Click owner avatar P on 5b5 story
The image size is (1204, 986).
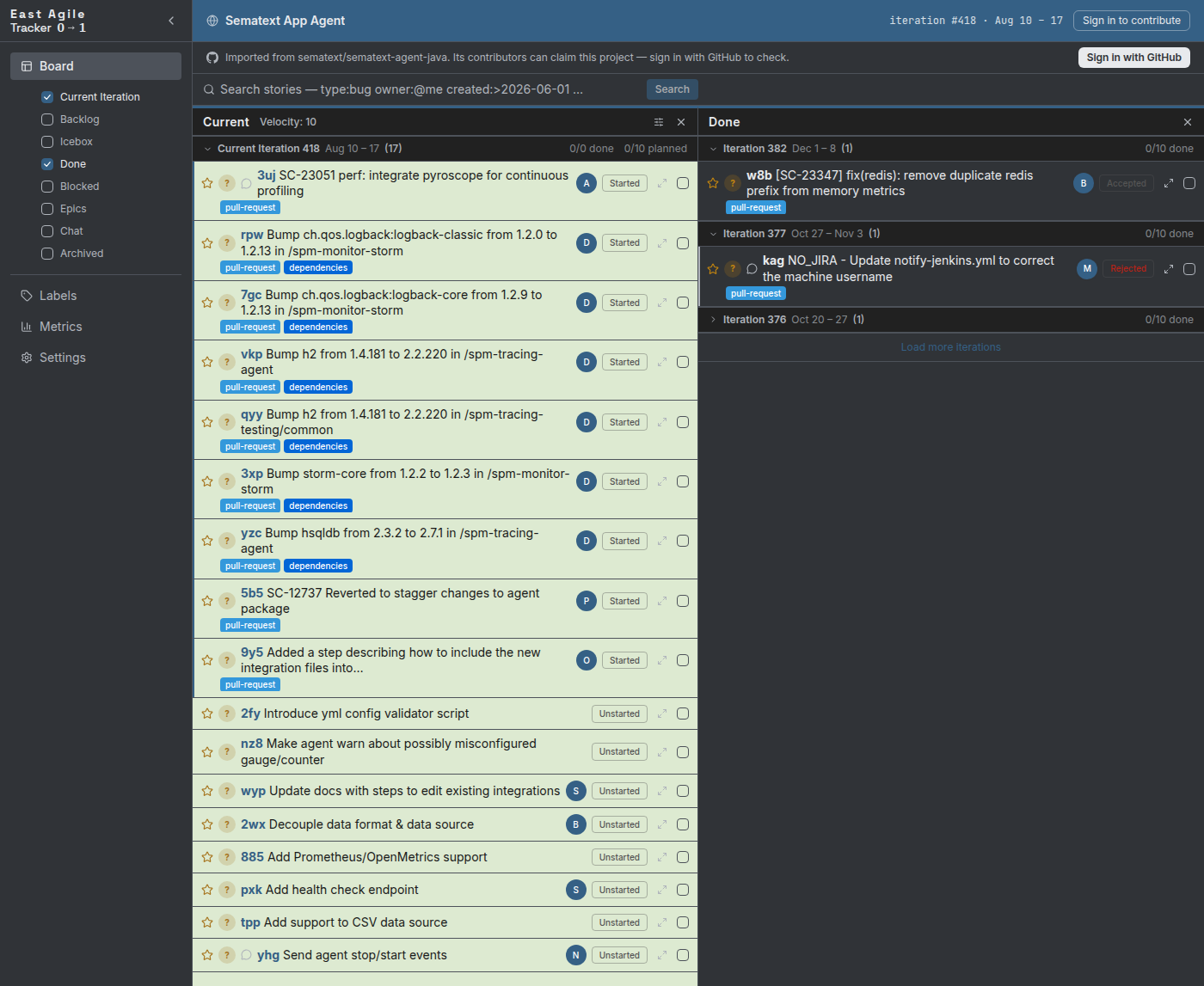[587, 601]
